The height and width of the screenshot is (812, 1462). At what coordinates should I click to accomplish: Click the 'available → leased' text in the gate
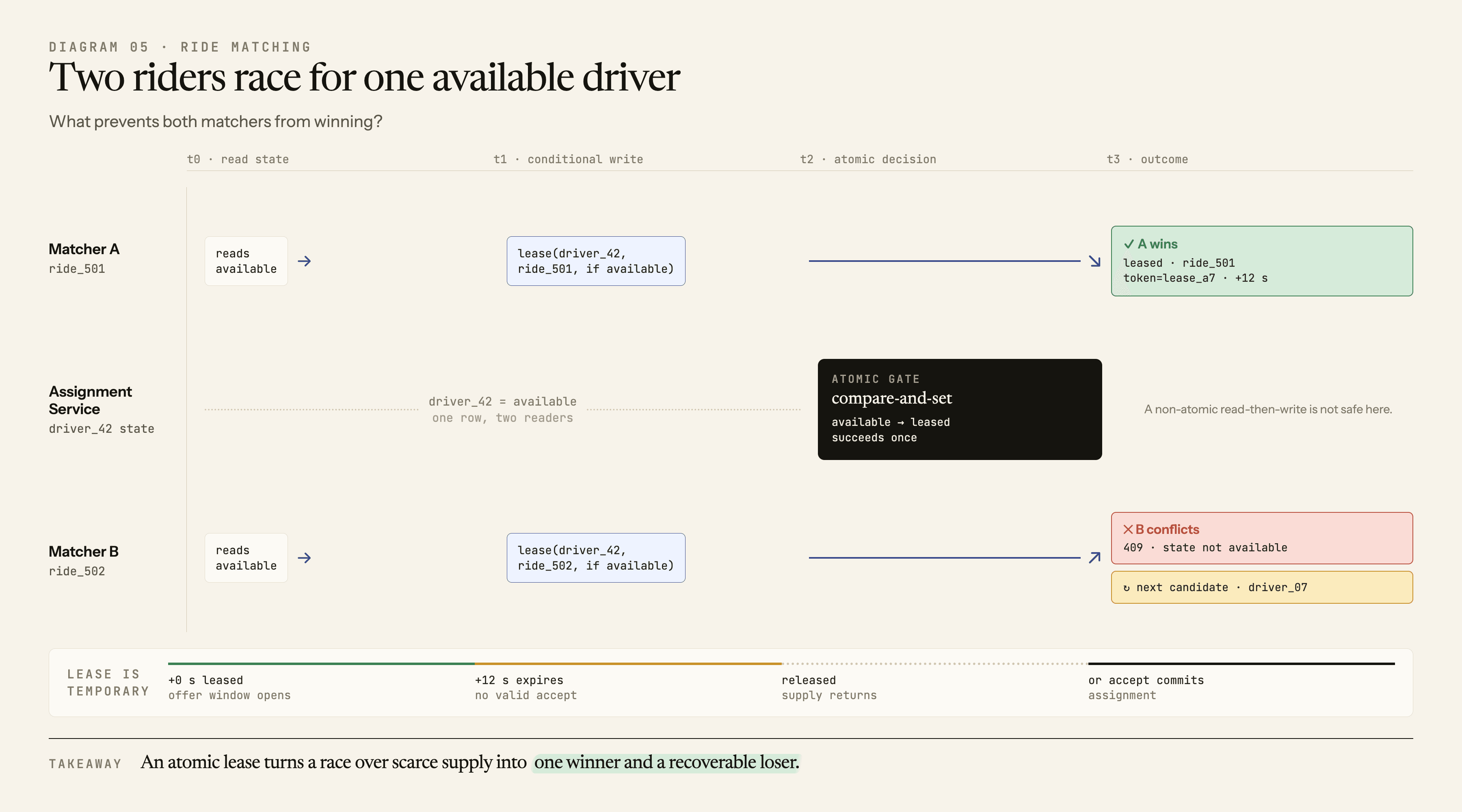(x=891, y=422)
